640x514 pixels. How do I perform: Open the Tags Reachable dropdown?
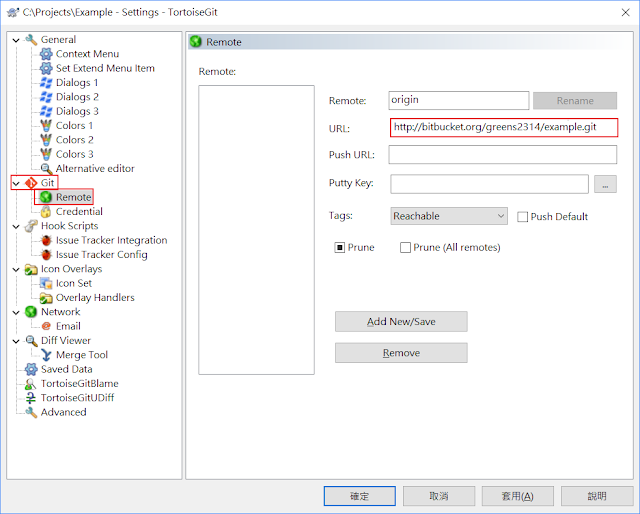[449, 216]
